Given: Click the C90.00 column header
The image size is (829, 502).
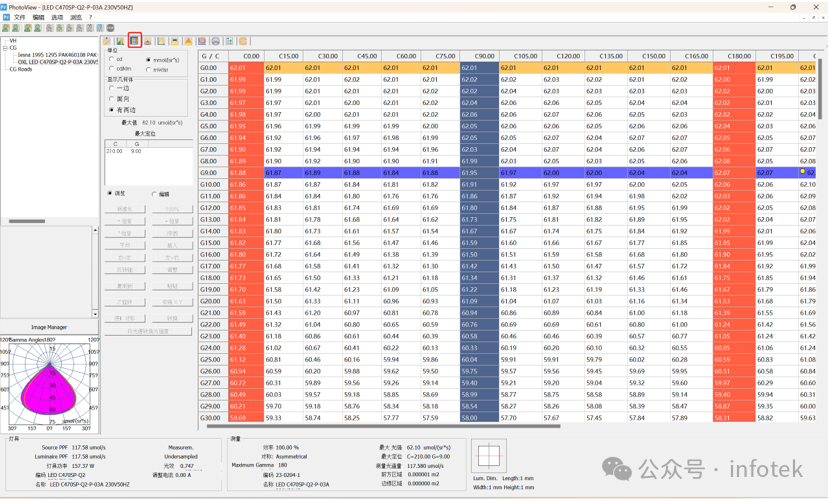Looking at the screenshot, I should (x=479, y=56).
